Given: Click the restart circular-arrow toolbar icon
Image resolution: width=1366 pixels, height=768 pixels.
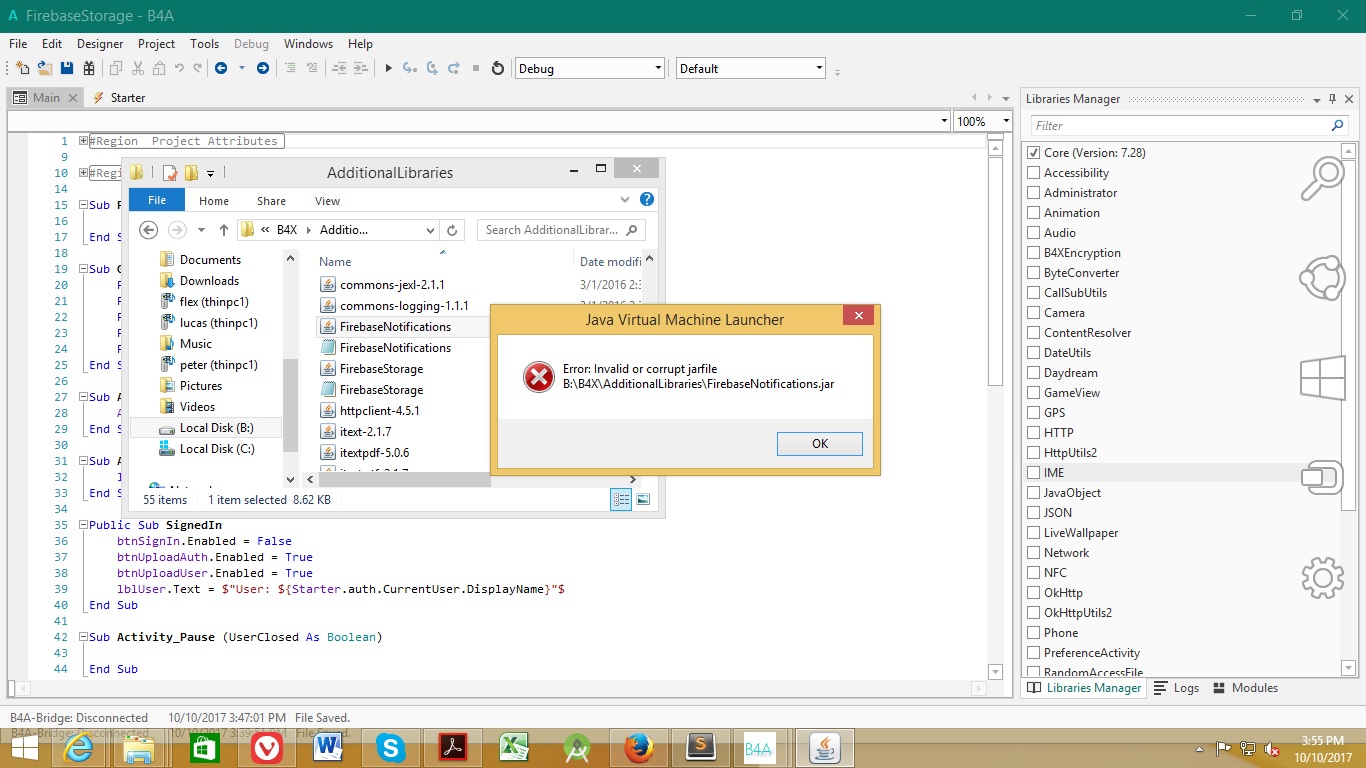Looking at the screenshot, I should (498, 68).
